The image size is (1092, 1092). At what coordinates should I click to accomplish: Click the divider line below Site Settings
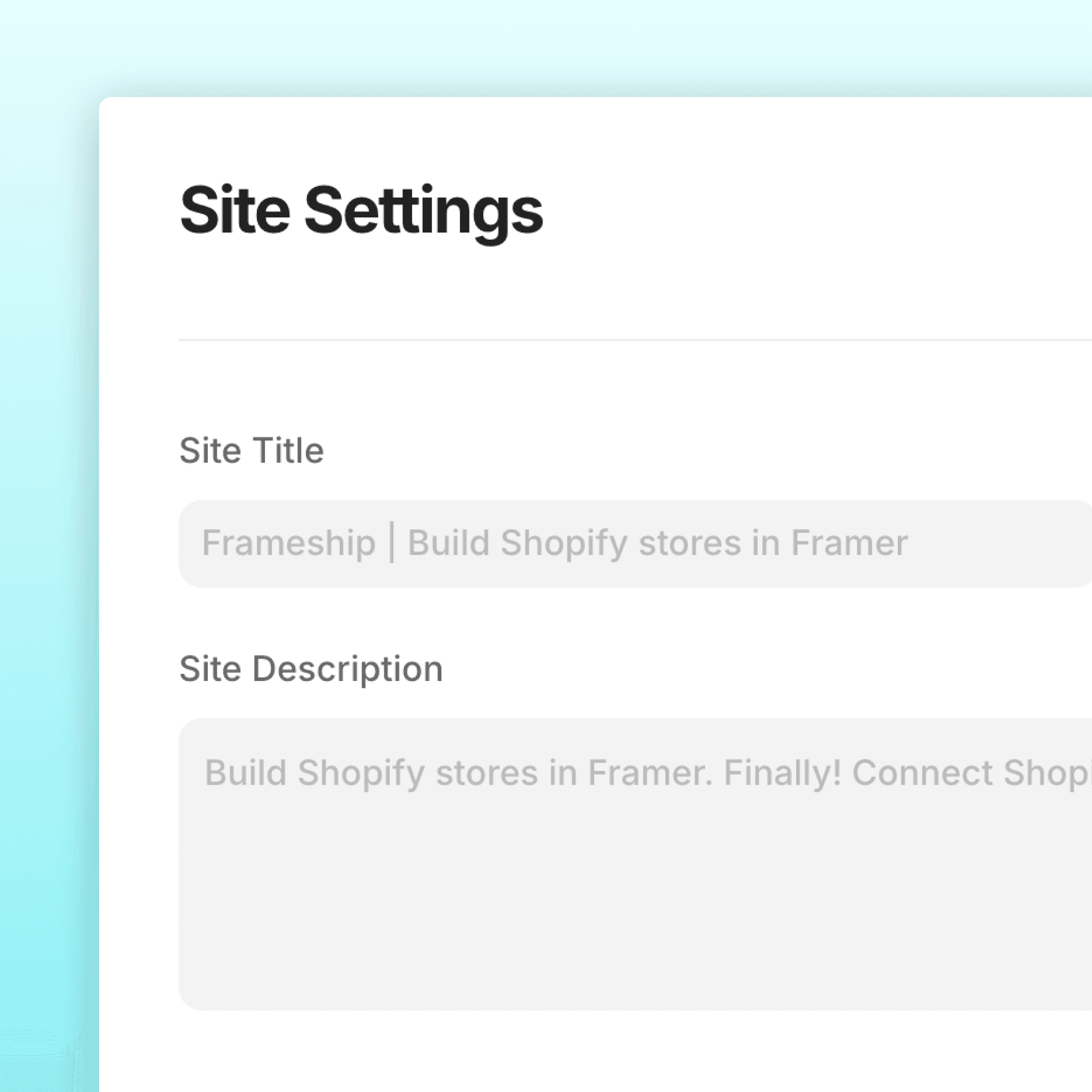click(635, 340)
